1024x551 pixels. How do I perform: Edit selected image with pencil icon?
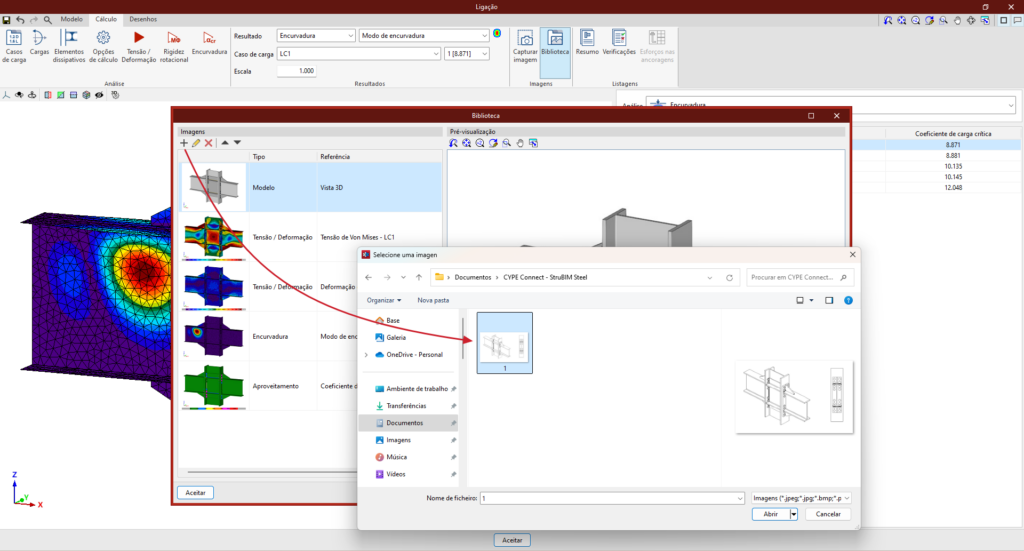pos(196,143)
